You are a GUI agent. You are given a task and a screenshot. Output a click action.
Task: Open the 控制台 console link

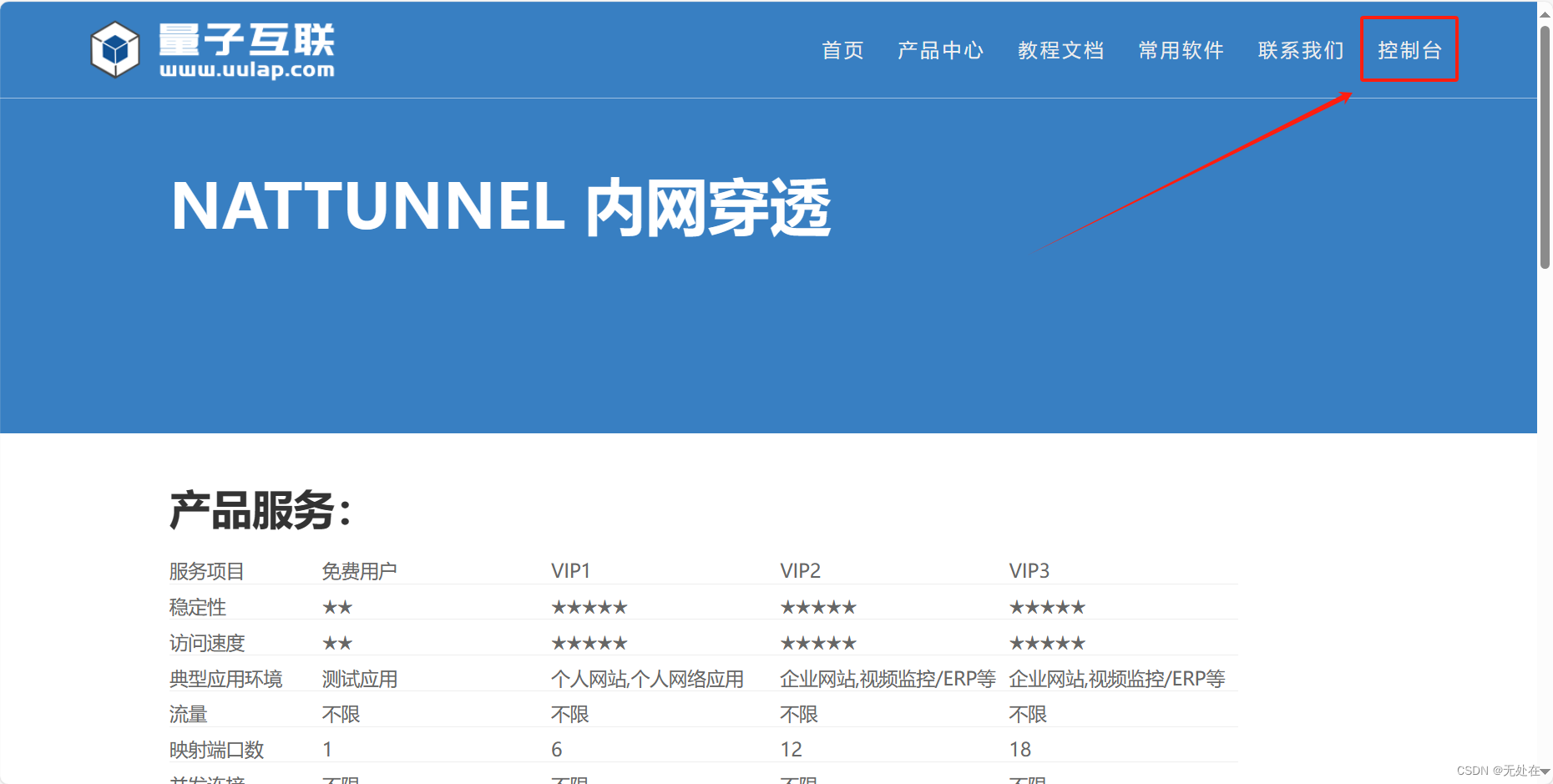[x=1409, y=50]
